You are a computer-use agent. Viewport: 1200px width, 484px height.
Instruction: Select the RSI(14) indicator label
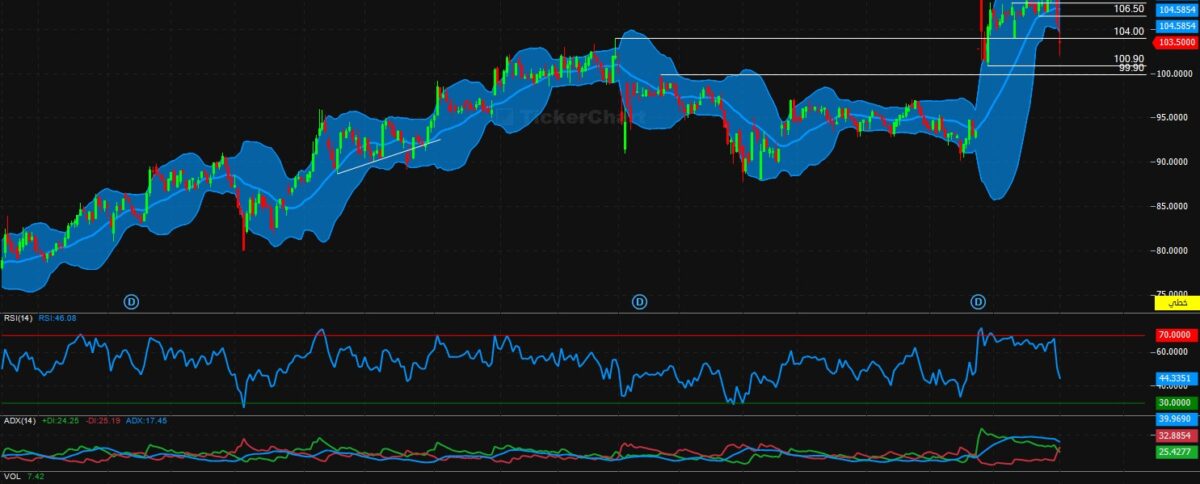tap(18, 318)
